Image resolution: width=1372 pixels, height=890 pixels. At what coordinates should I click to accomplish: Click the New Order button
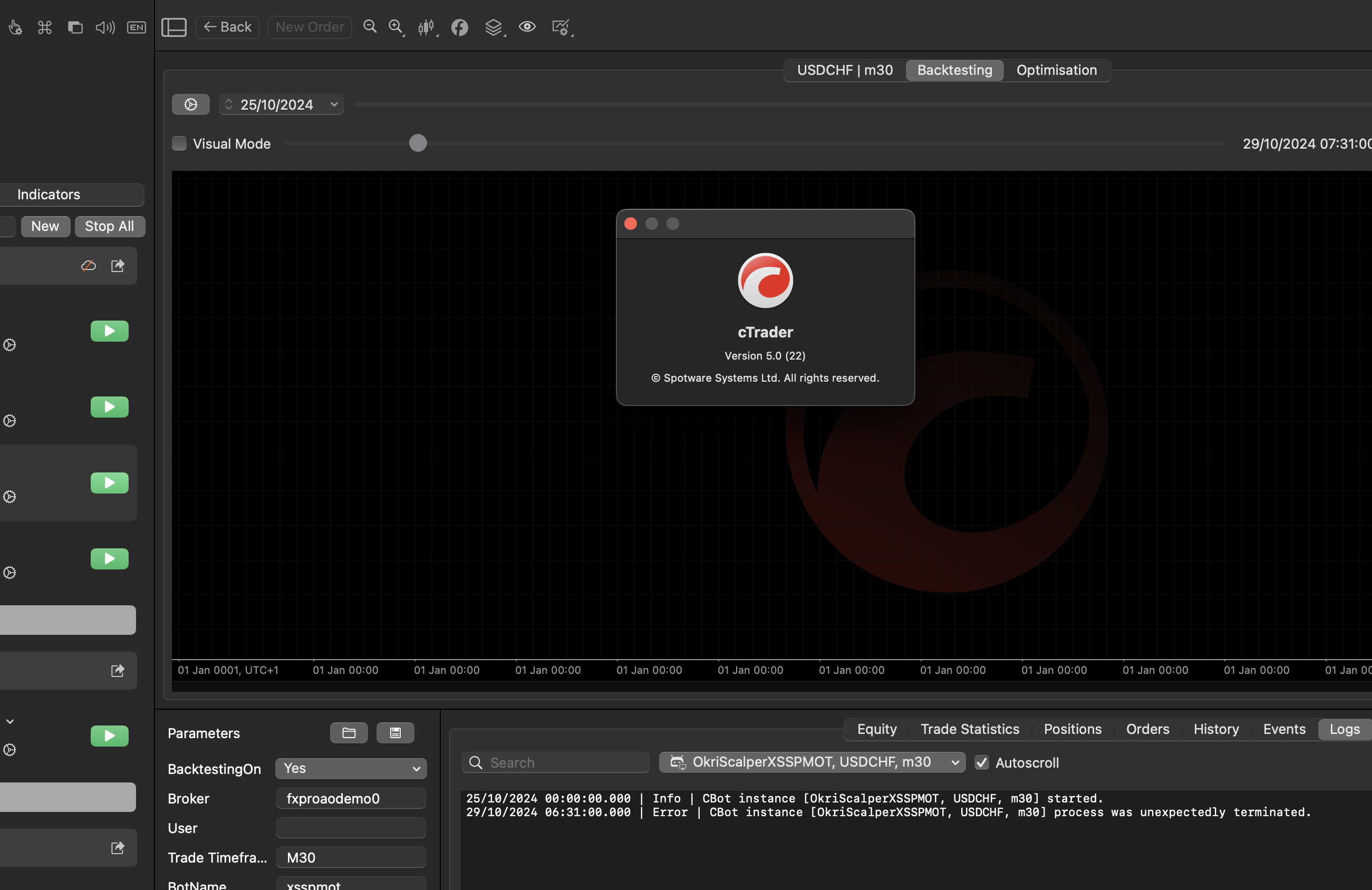click(310, 27)
